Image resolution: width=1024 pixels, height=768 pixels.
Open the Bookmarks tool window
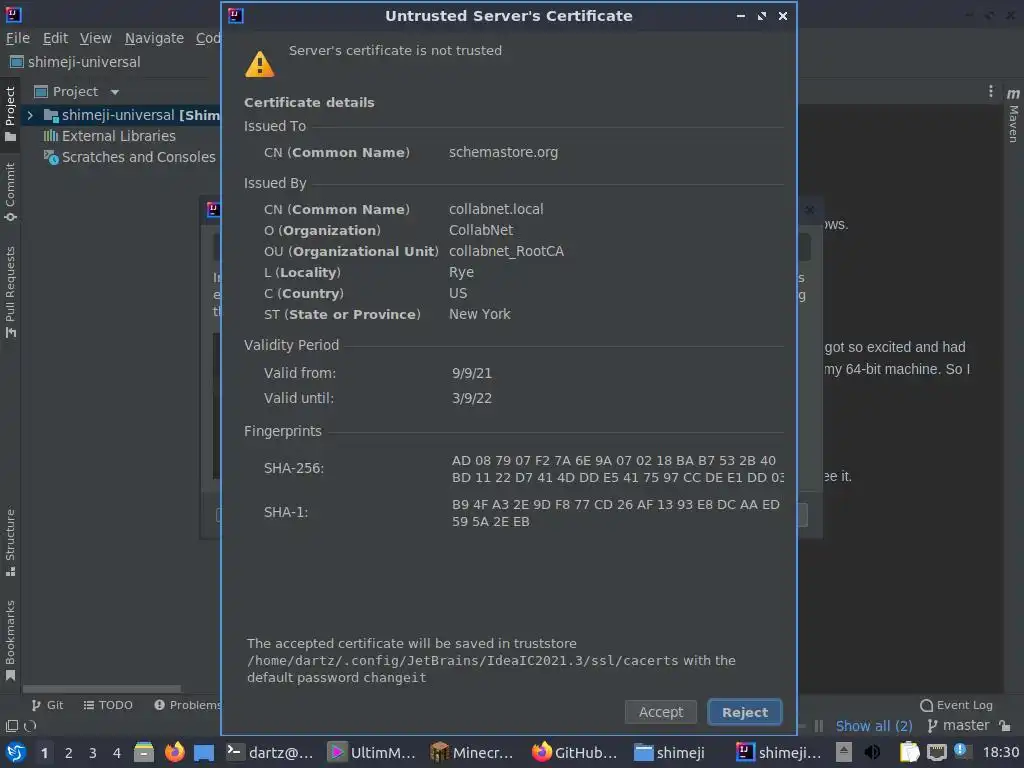tap(10, 640)
